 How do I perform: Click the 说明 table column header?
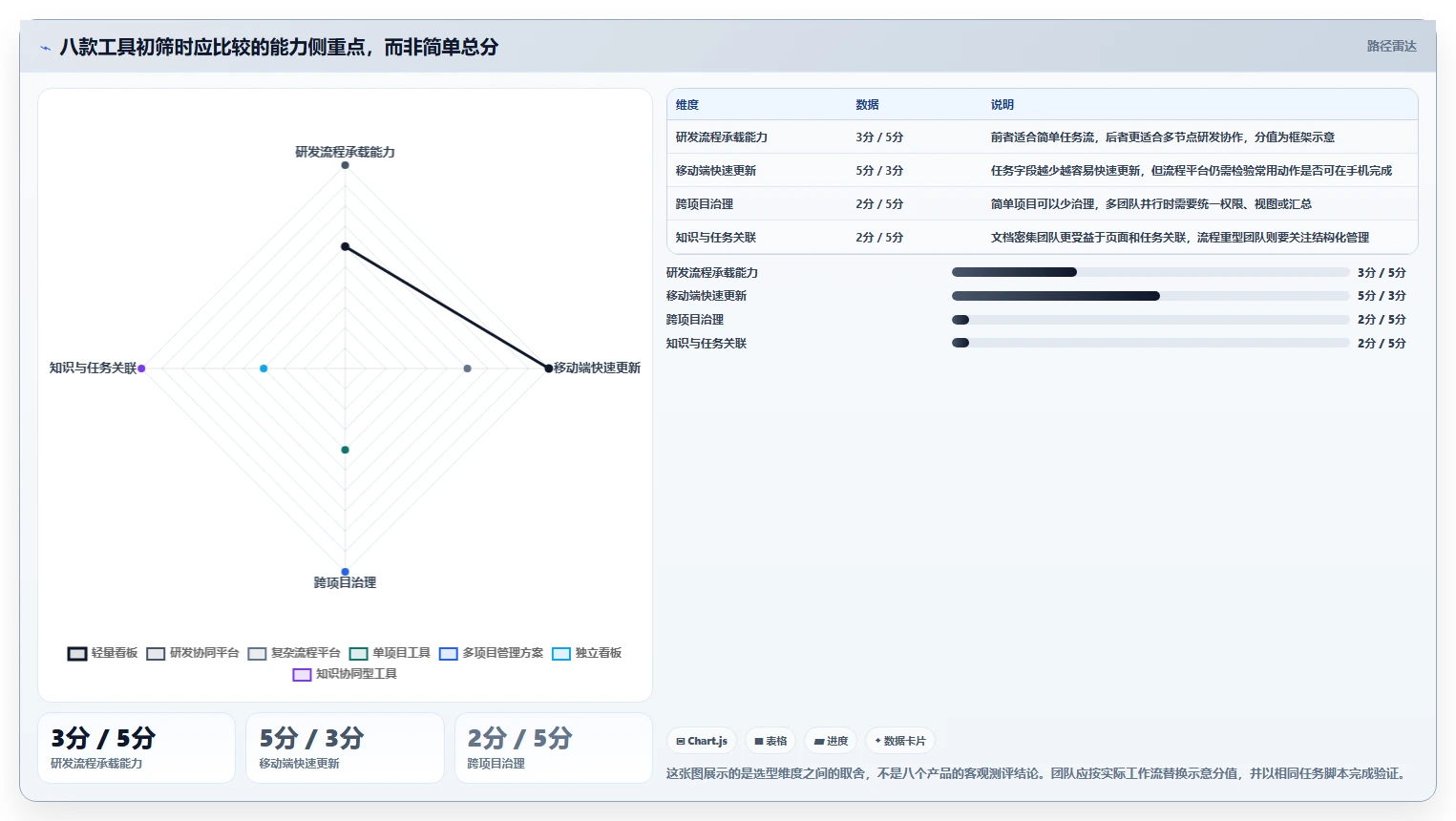pyautogui.click(x=1002, y=105)
